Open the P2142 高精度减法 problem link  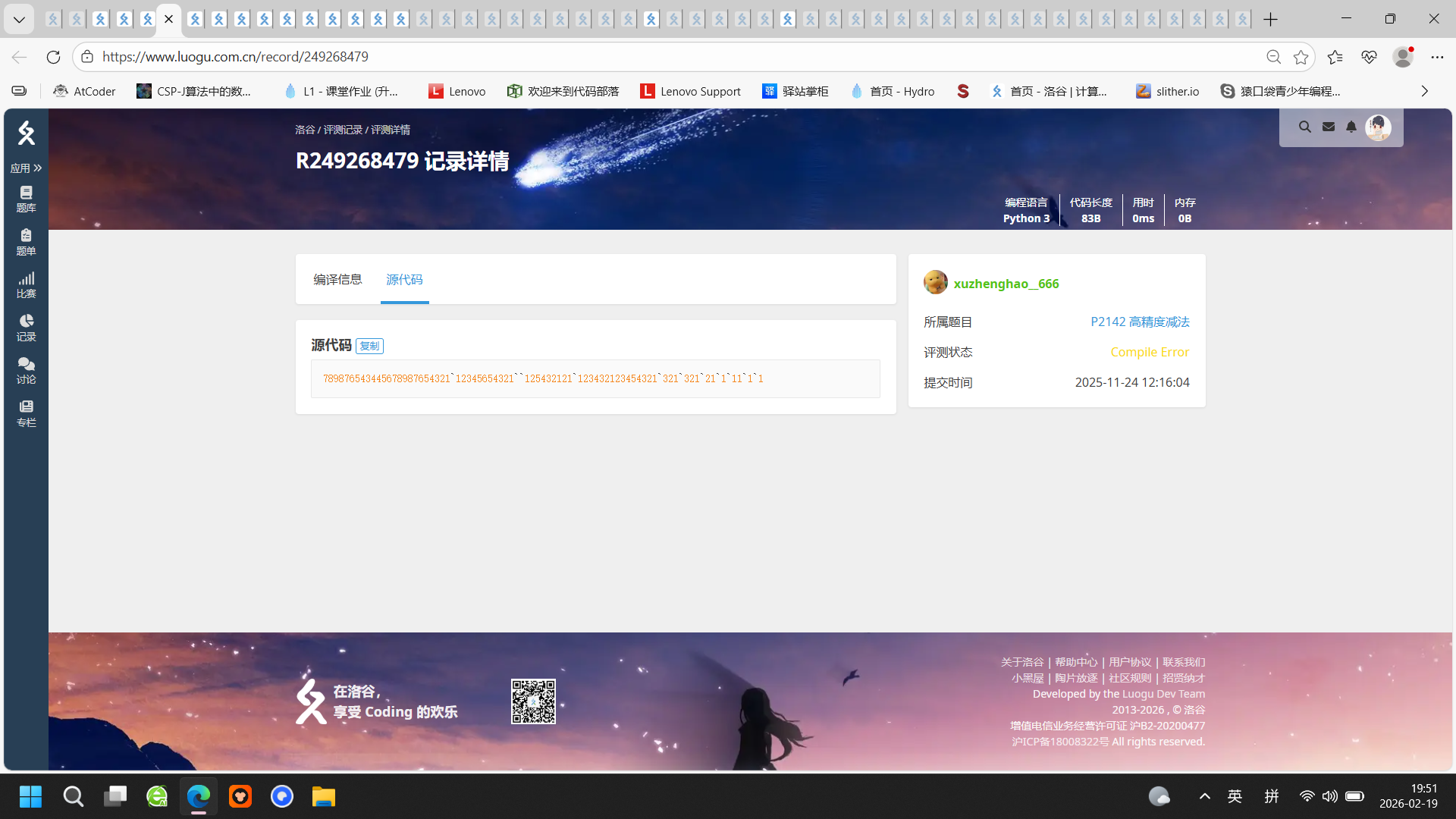tap(1140, 322)
